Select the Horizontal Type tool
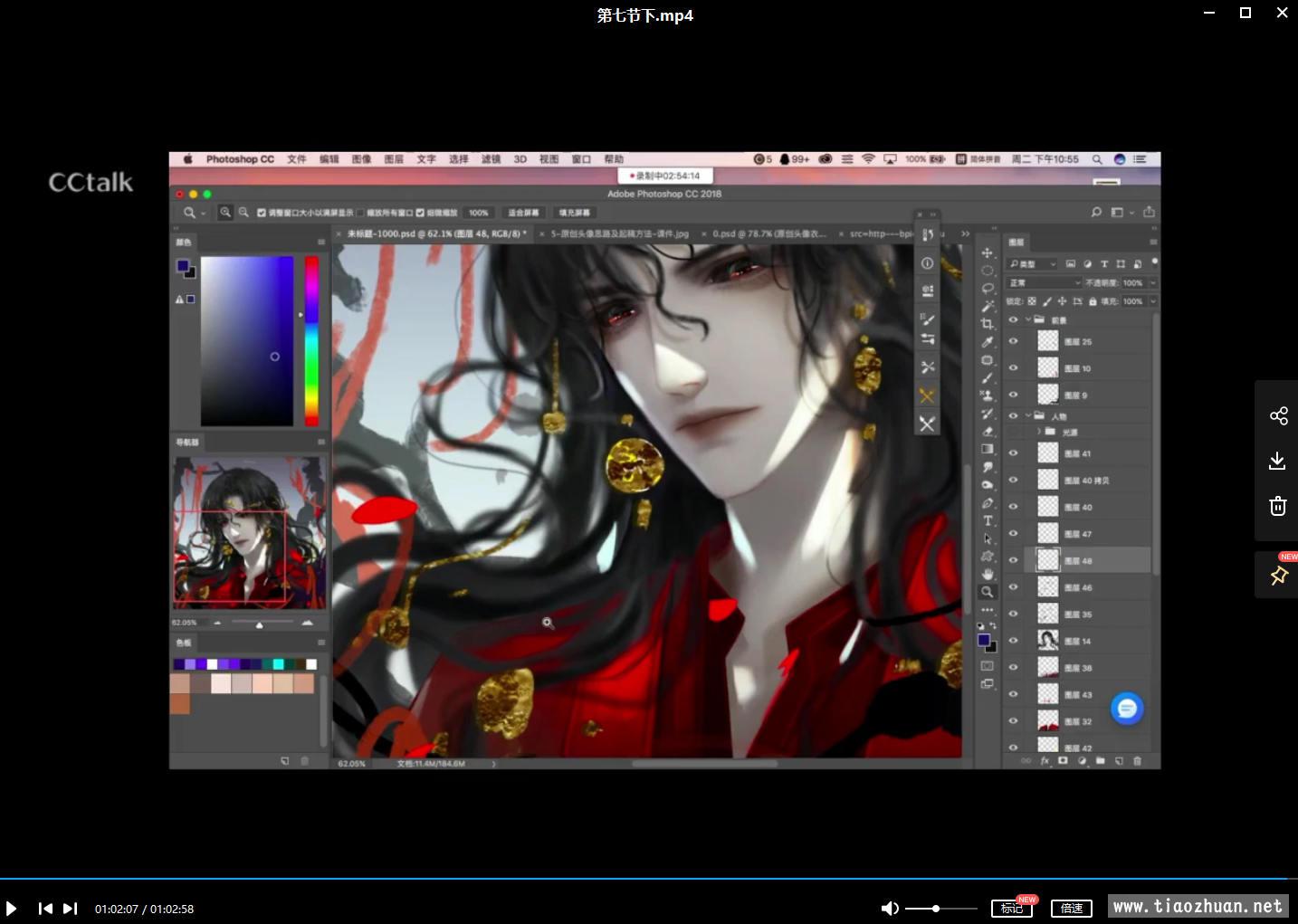 point(988,521)
